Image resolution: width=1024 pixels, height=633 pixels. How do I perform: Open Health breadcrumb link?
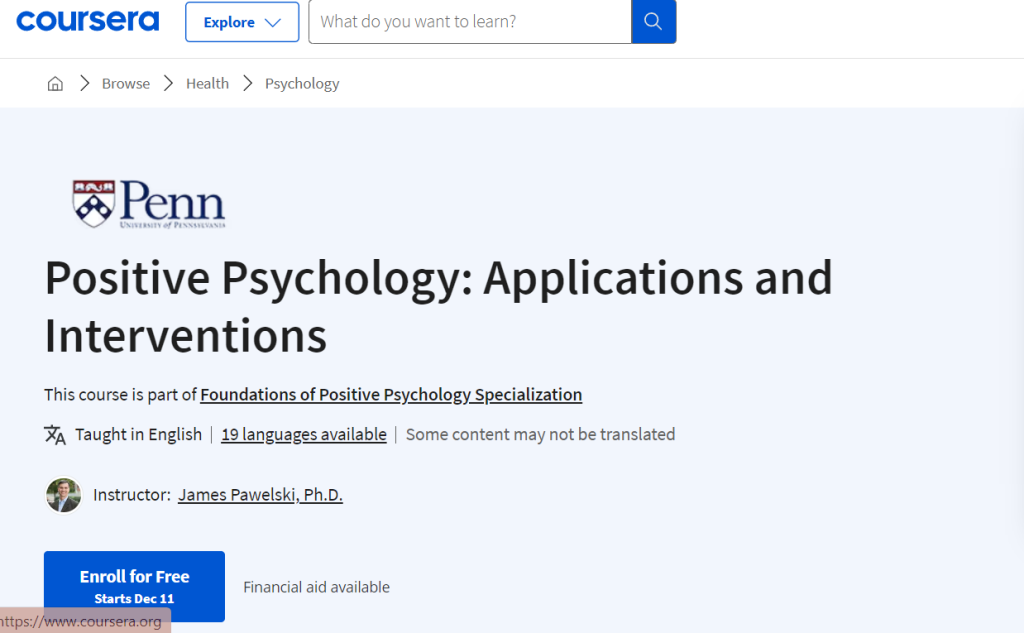[207, 84]
